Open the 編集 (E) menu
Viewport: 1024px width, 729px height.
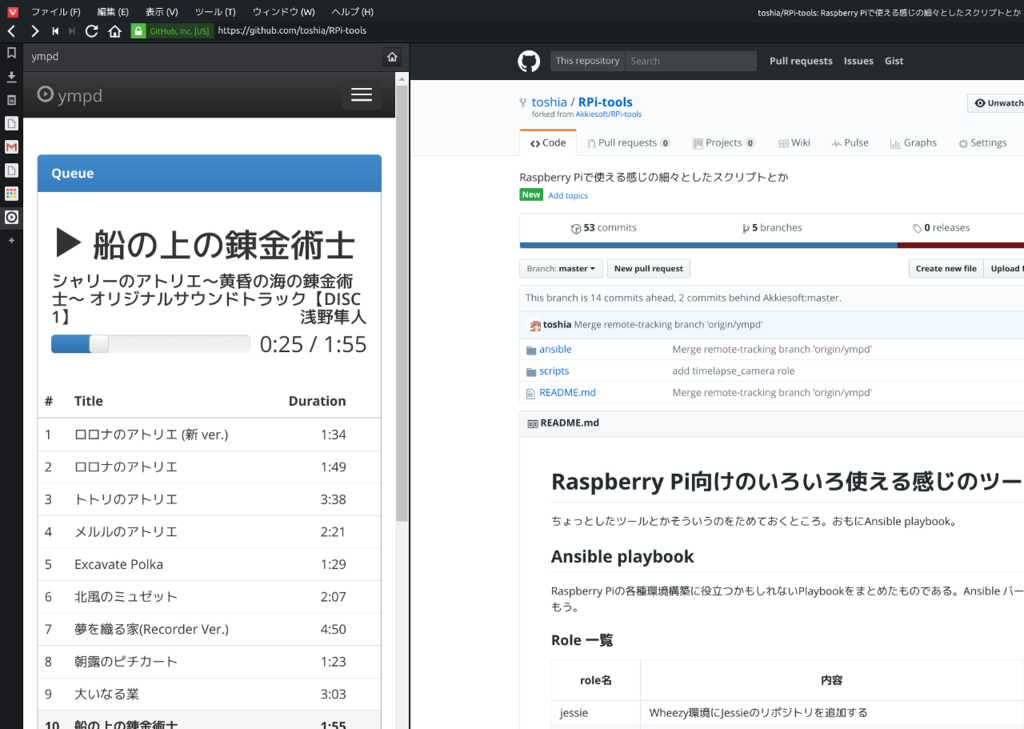coord(112,12)
